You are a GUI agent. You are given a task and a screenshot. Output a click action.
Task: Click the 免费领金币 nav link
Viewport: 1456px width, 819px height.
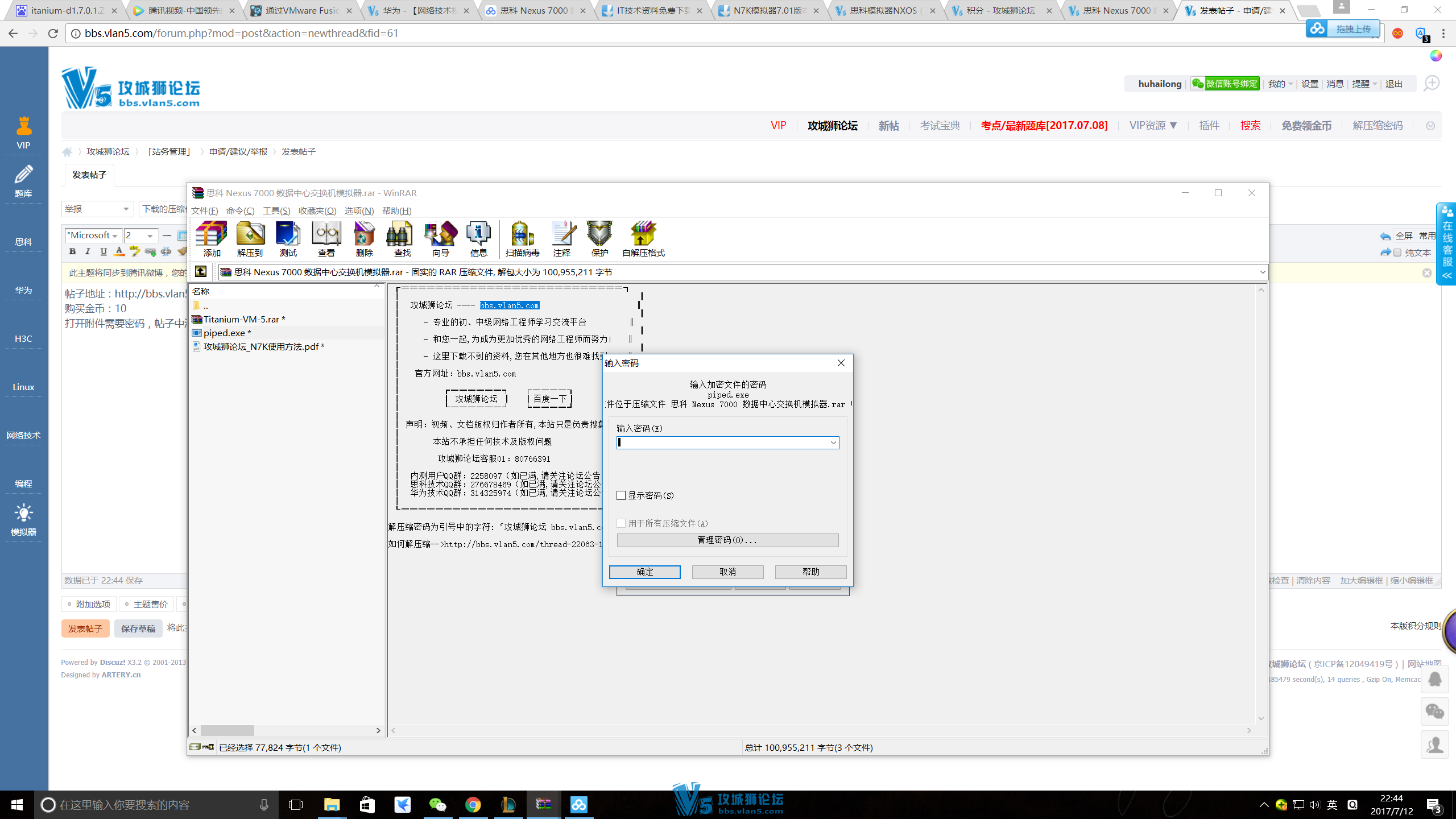coord(1306,126)
